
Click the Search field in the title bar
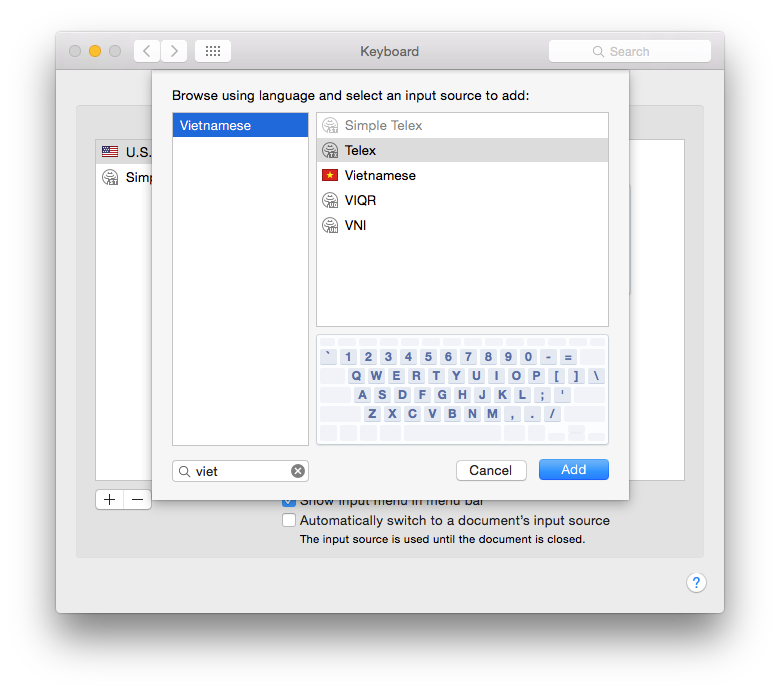(629, 51)
